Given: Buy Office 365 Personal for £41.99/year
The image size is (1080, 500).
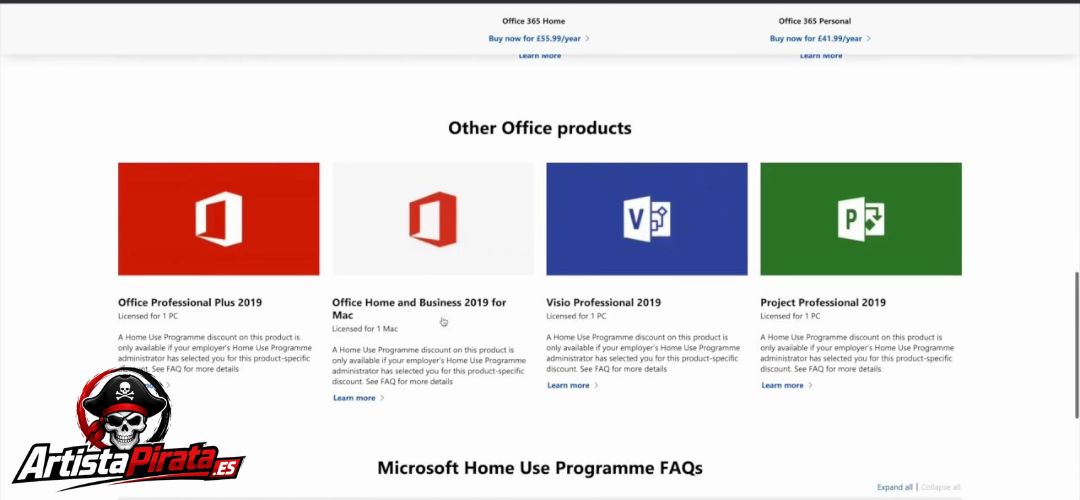Looking at the screenshot, I should (816, 39).
